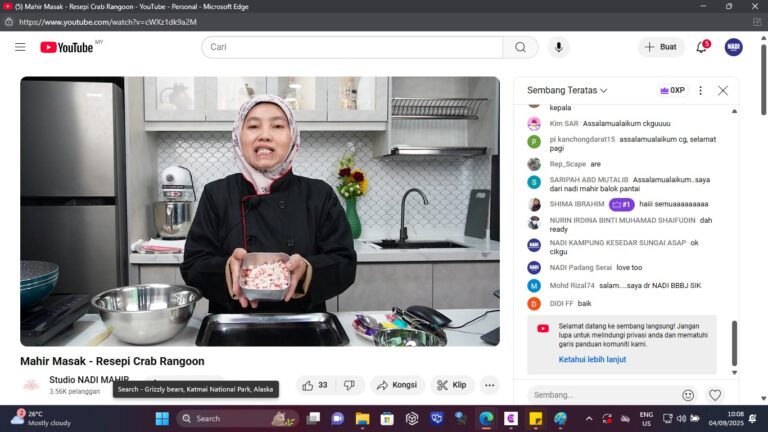The width and height of the screenshot is (768, 432).
Task: Open emoji picker in chat input
Action: pyautogui.click(x=688, y=395)
